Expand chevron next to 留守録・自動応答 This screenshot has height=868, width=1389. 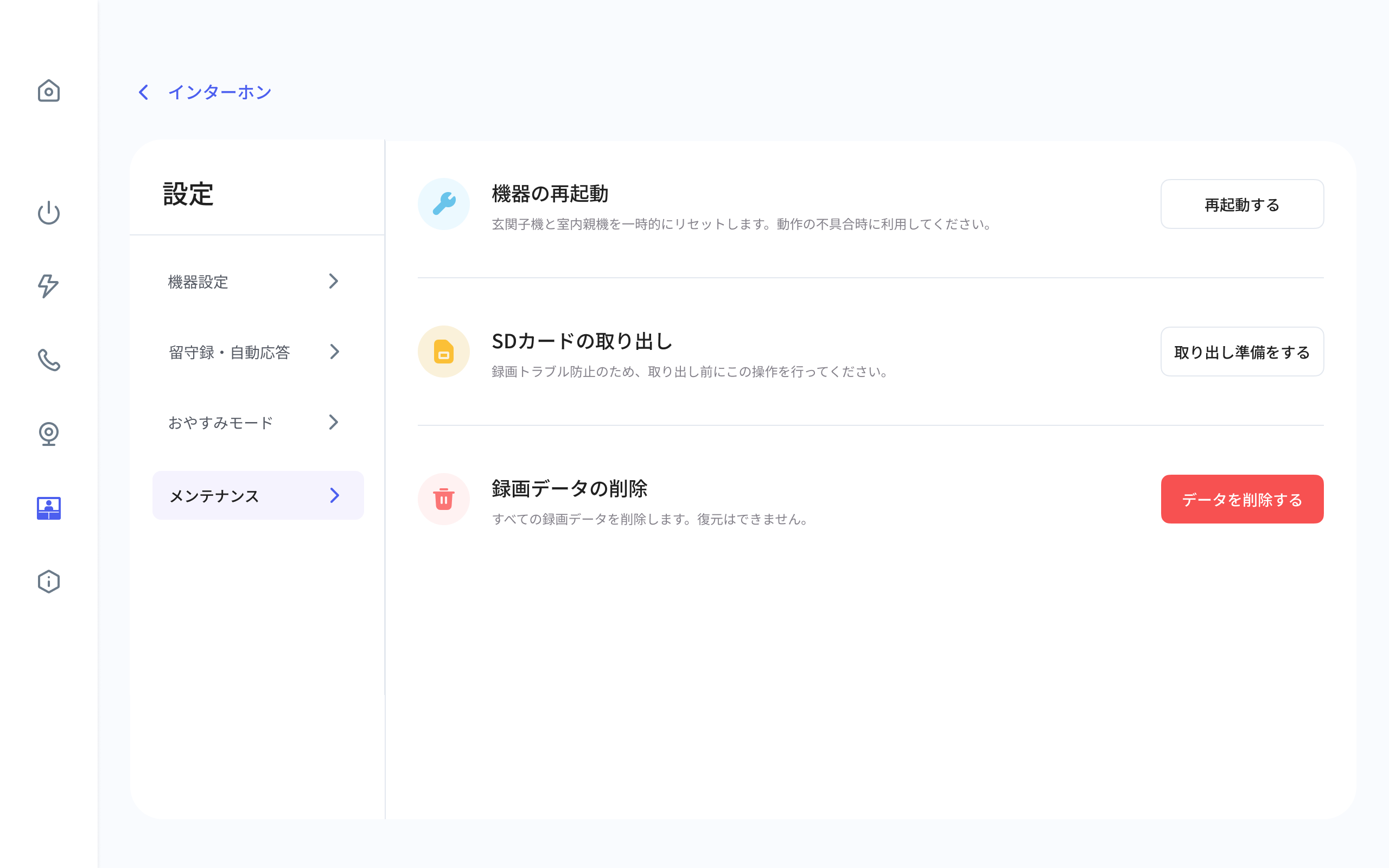335,352
